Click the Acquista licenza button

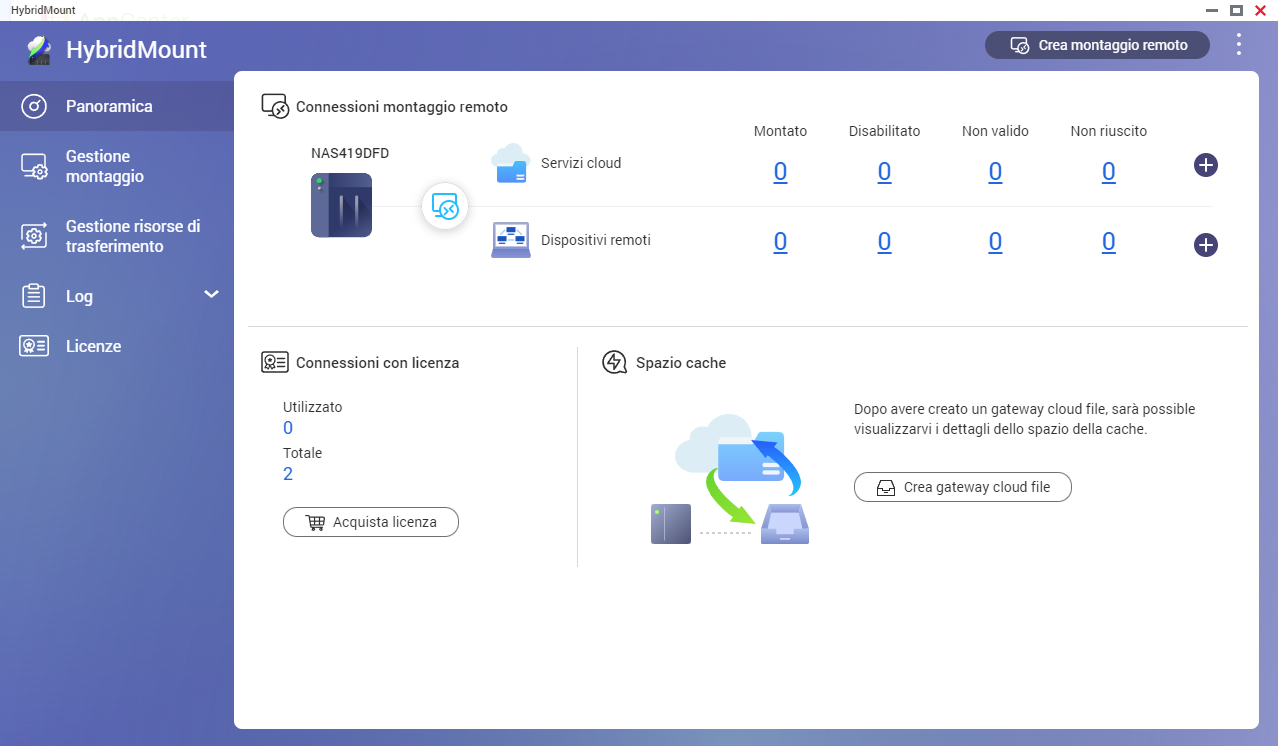coord(371,522)
